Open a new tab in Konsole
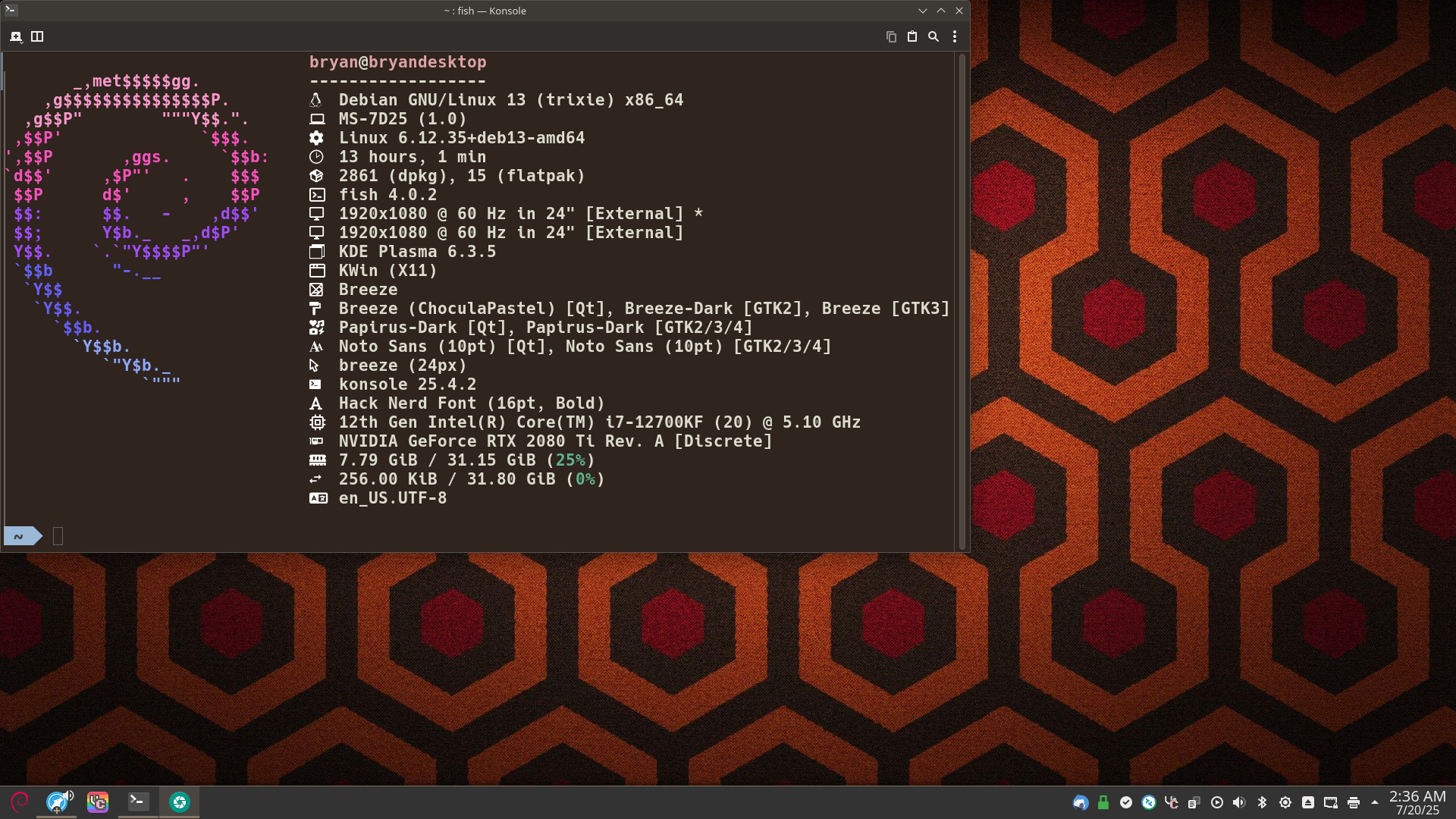1456x819 pixels. [16, 36]
